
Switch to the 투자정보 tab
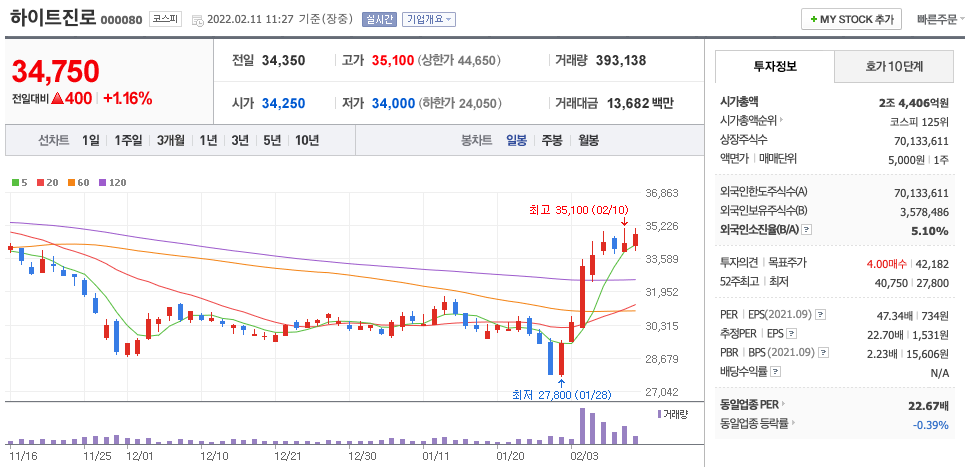(775, 67)
